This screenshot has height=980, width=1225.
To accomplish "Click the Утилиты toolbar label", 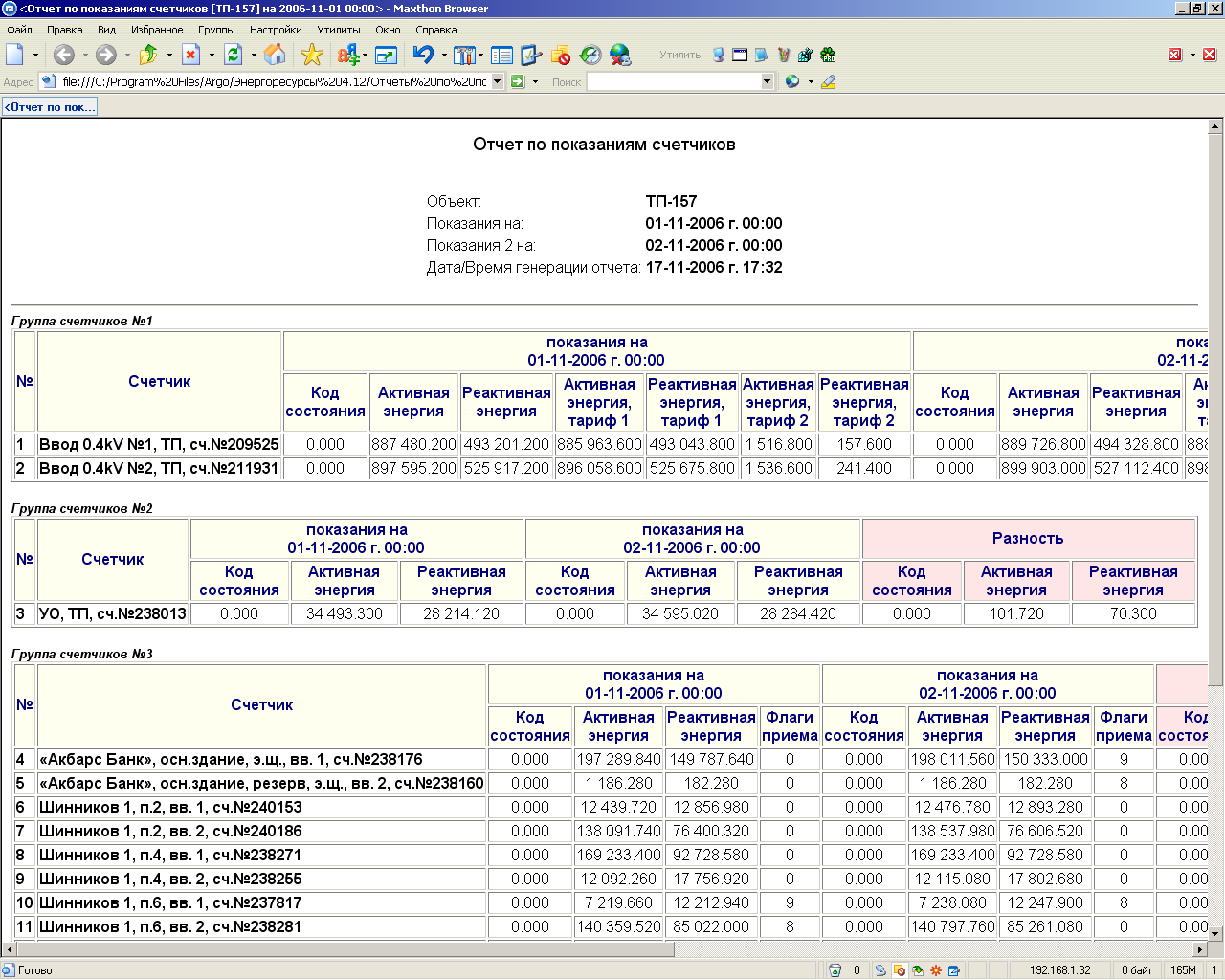I will [x=681, y=56].
